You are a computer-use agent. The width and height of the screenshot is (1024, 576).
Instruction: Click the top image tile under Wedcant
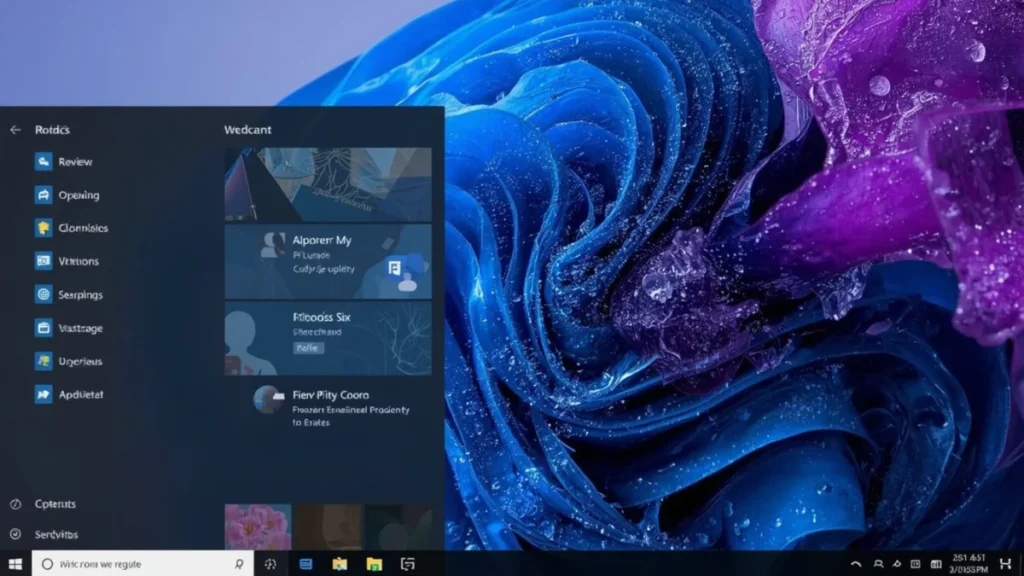tap(328, 184)
